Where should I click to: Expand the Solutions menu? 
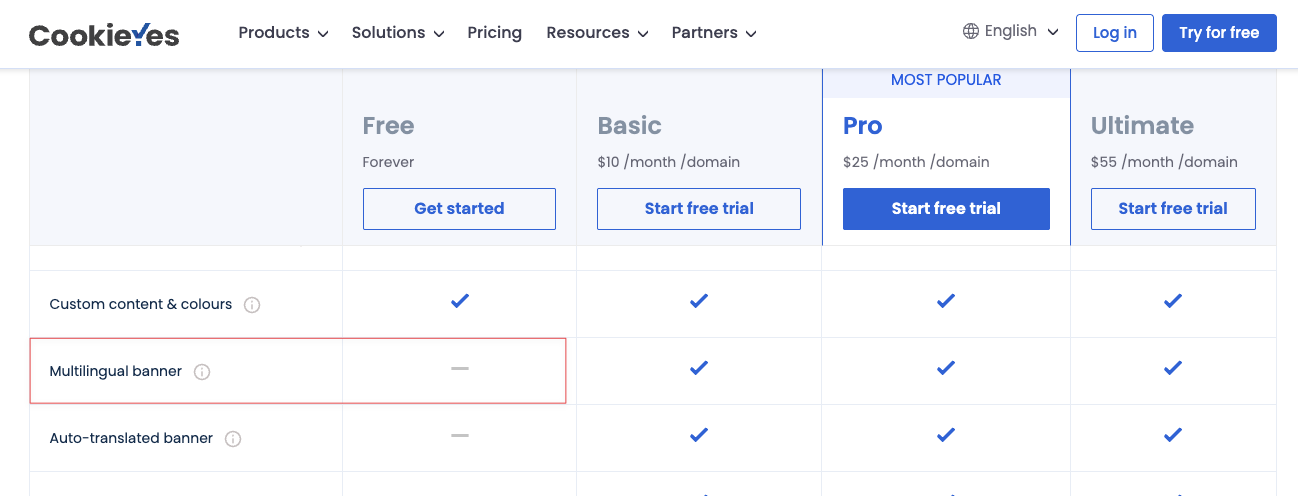pos(398,33)
